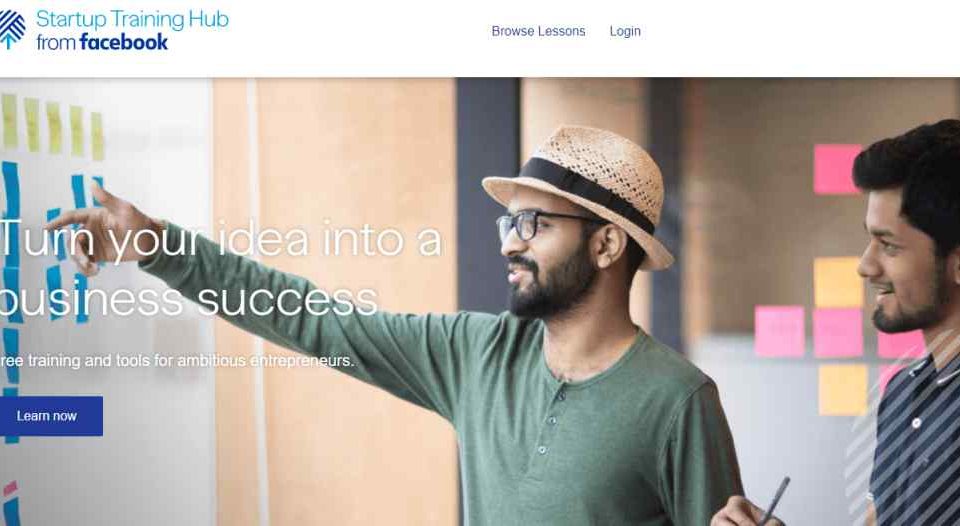Open the Browse Lessons menu item
The width and height of the screenshot is (960, 526).
pyautogui.click(x=538, y=31)
